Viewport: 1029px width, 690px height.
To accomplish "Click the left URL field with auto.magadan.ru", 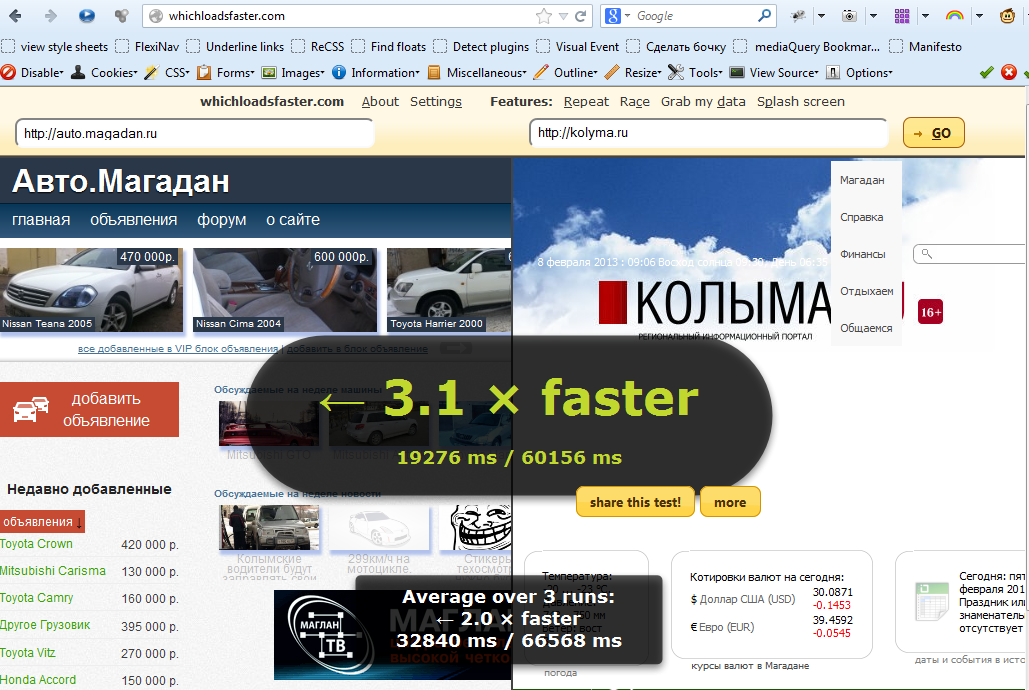I will tap(194, 133).
